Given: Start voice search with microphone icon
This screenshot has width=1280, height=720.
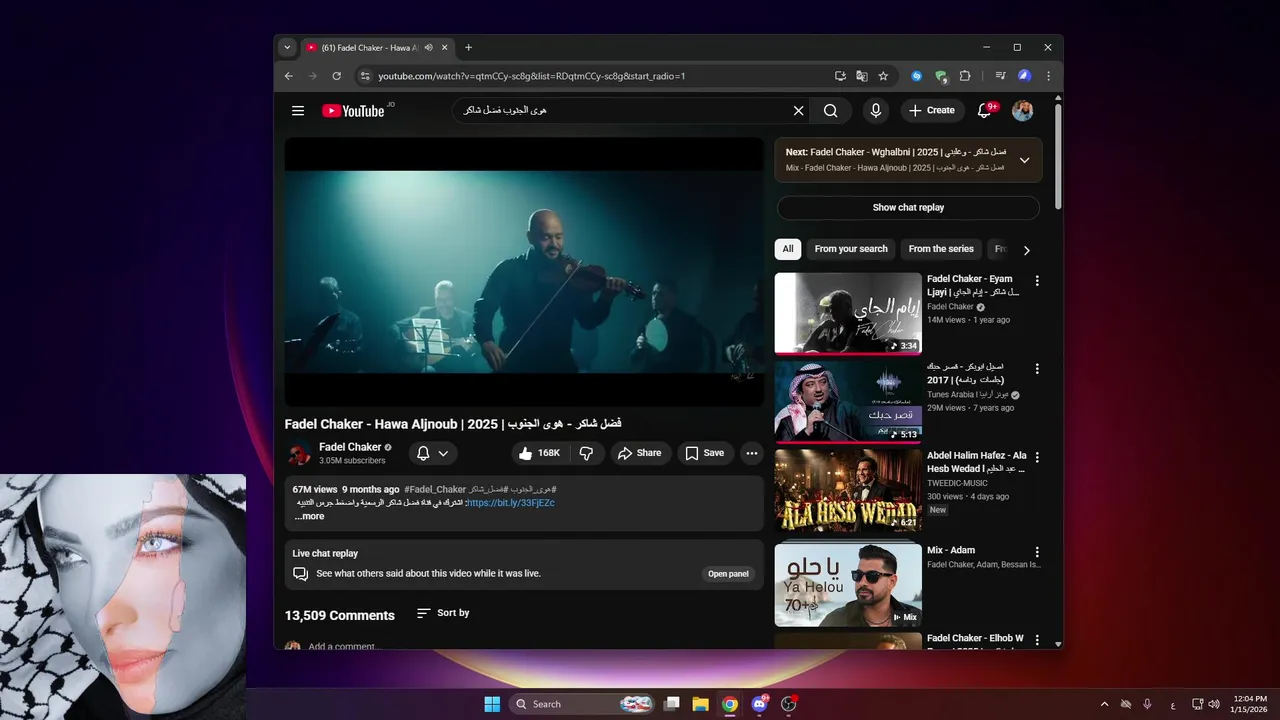Looking at the screenshot, I should coord(876,111).
